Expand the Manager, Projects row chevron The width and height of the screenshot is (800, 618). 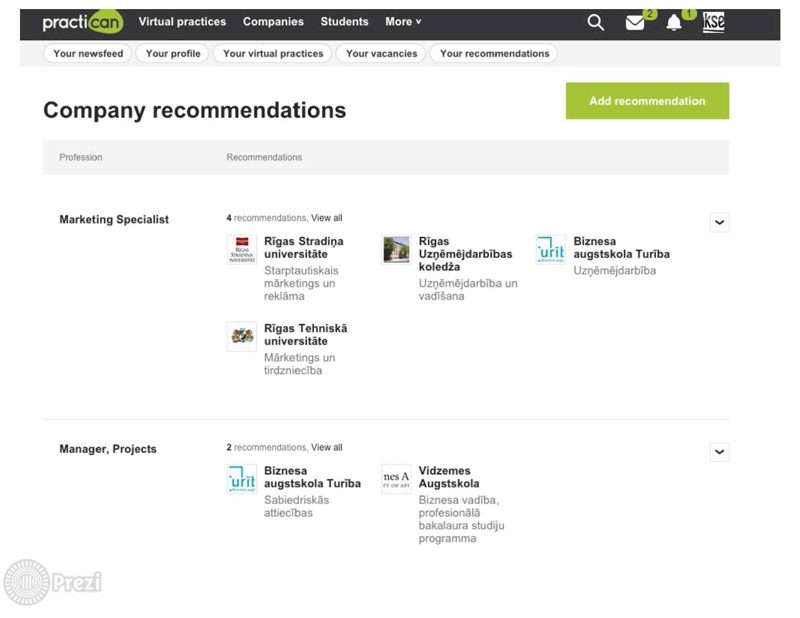click(719, 452)
